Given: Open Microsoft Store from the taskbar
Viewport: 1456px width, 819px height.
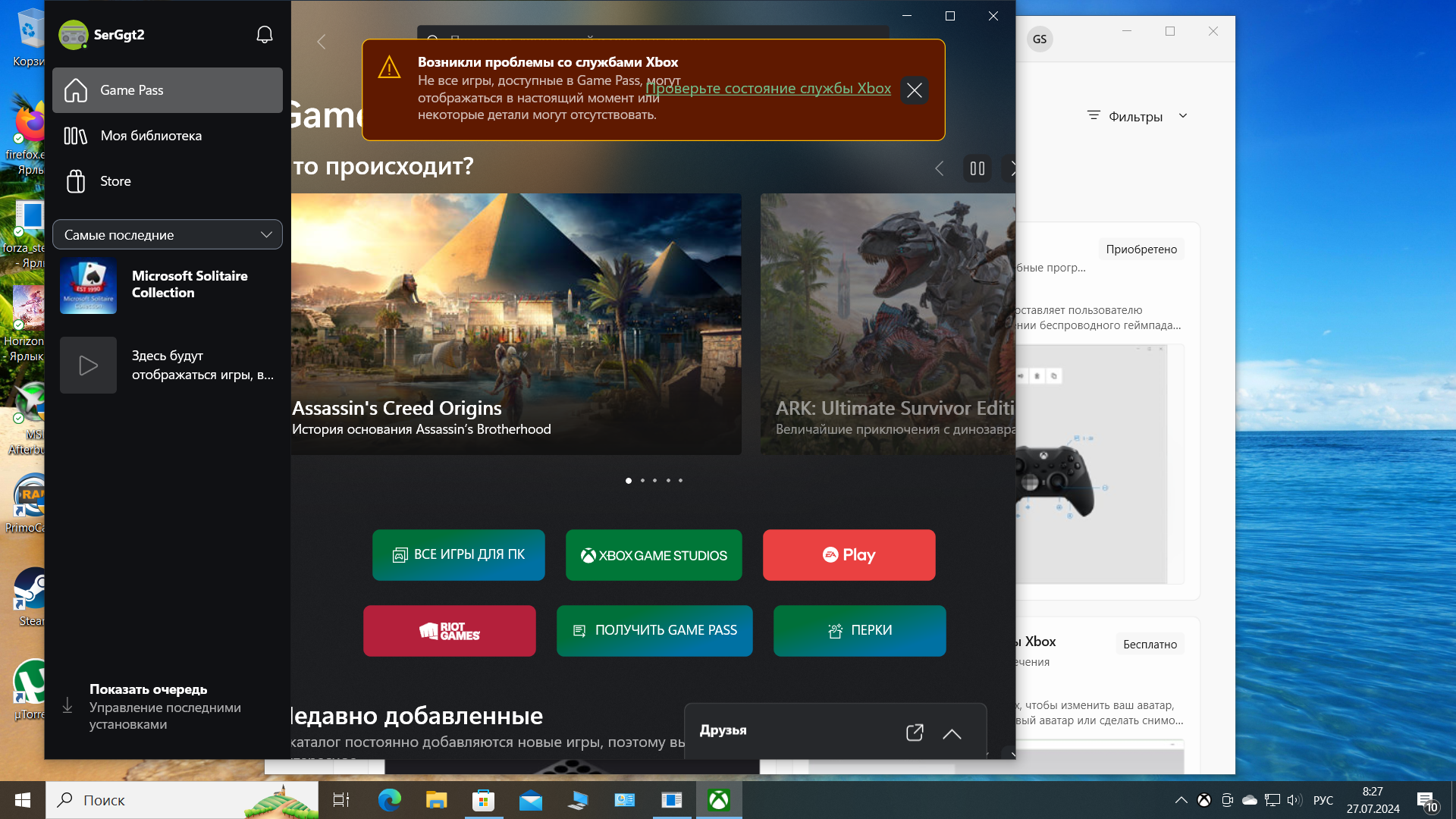Looking at the screenshot, I should [x=482, y=800].
